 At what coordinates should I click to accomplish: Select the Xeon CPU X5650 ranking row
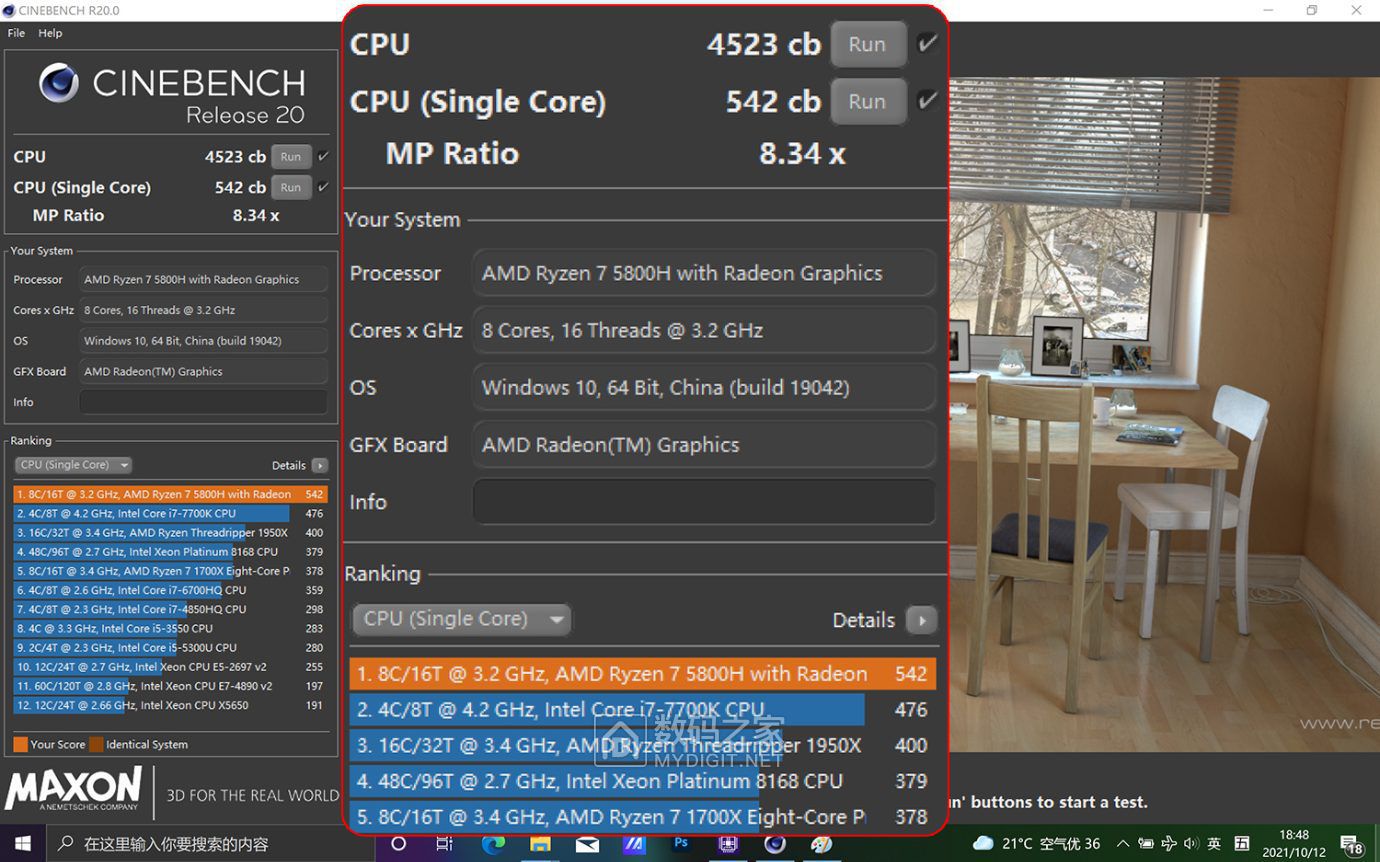tap(170, 705)
